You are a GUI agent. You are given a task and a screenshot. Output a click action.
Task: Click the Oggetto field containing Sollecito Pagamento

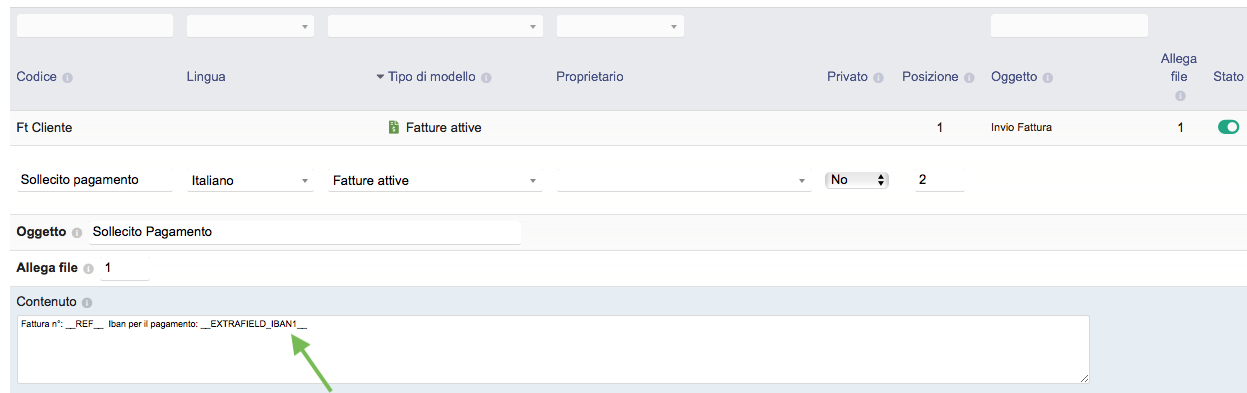point(305,232)
